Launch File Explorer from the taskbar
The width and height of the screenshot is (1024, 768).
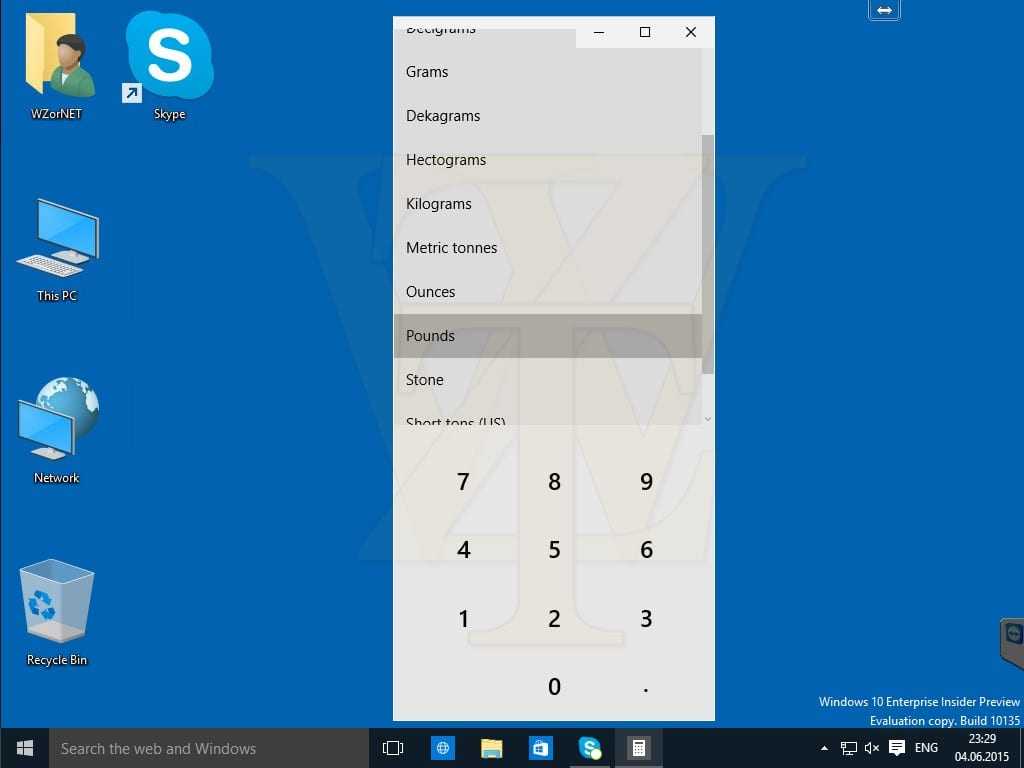click(491, 748)
